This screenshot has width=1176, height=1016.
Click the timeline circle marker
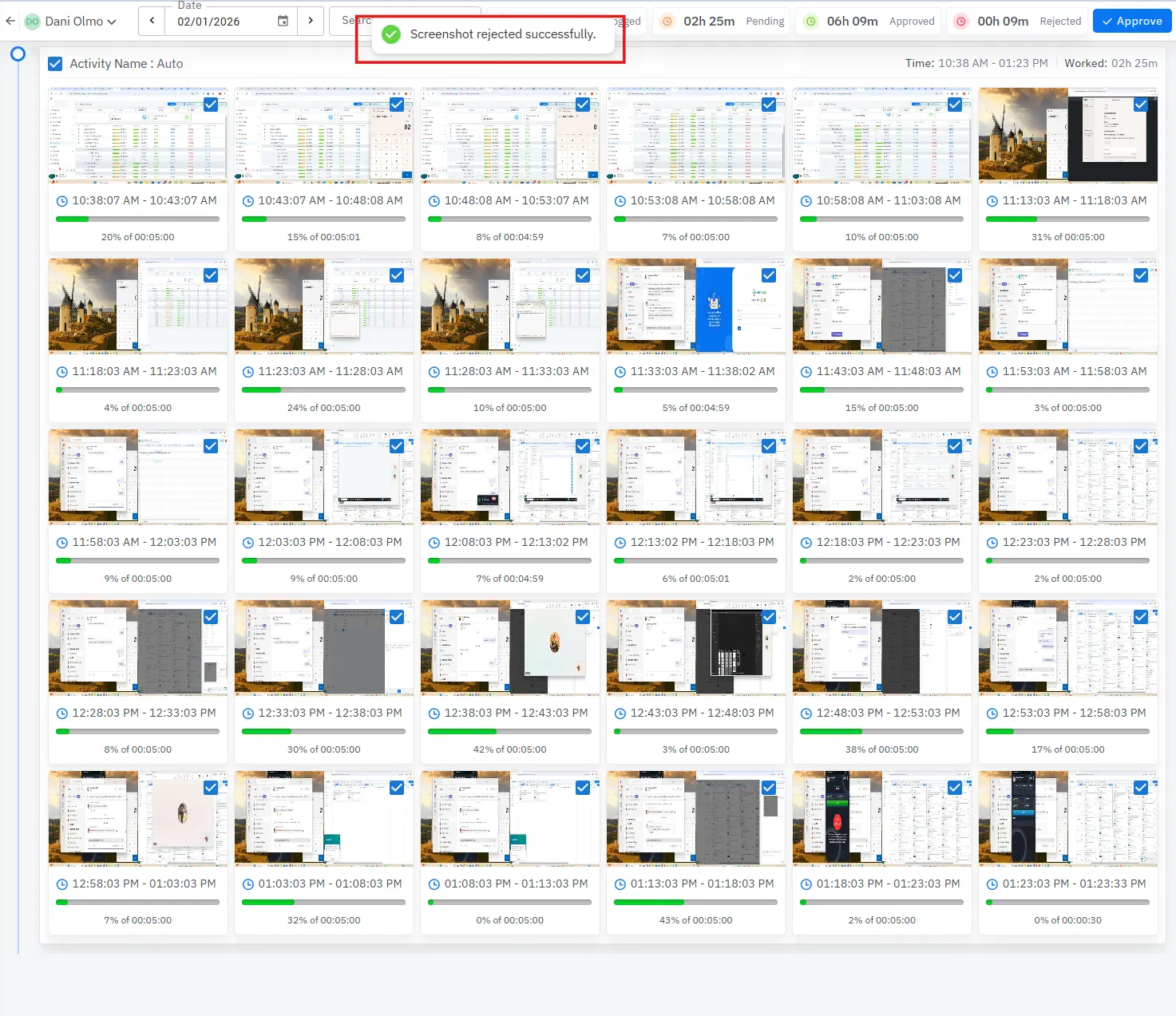point(18,54)
